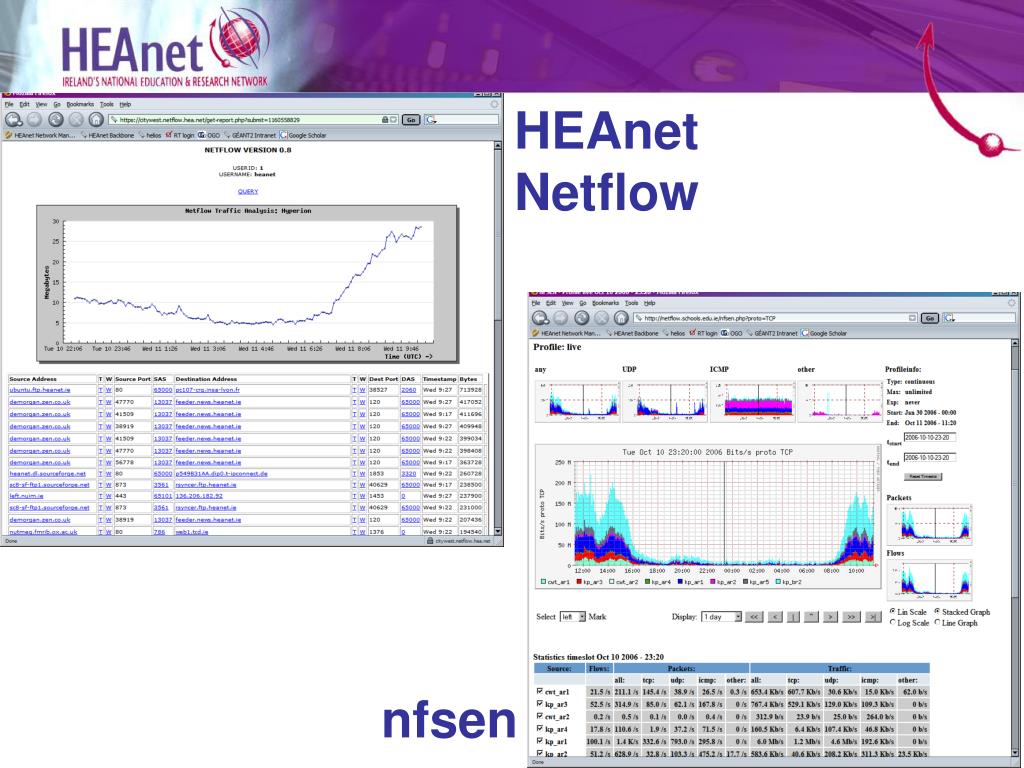Toggle cwt_ar2 source checkbox
This screenshot has height=768, width=1024.
[x=539, y=716]
